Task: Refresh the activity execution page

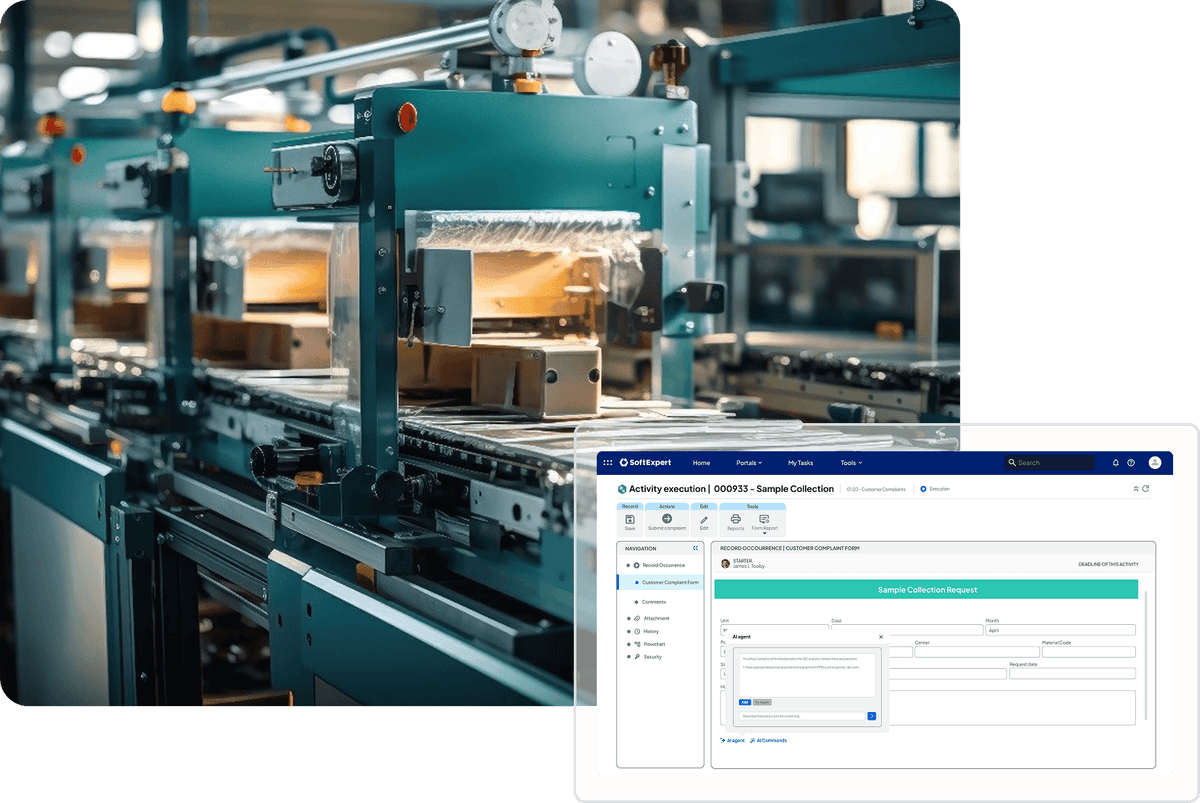Action: 1145,489
